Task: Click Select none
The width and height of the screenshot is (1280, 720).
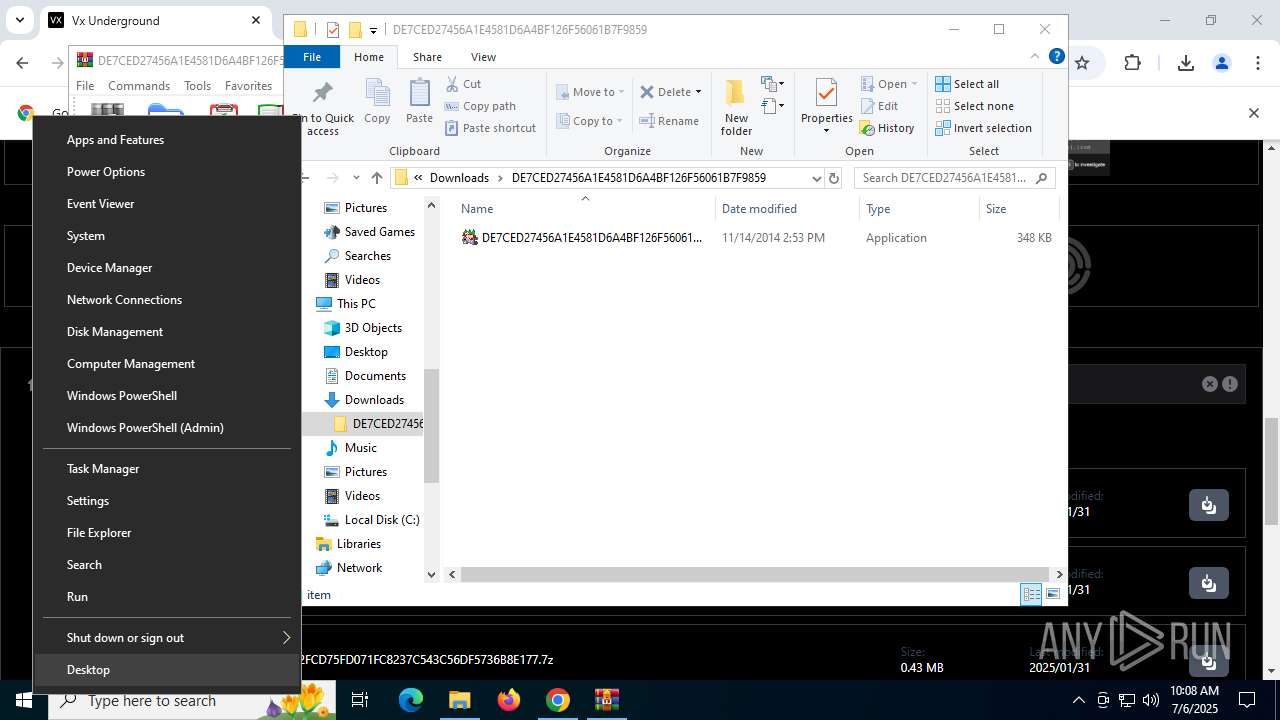Action: pyautogui.click(x=974, y=106)
